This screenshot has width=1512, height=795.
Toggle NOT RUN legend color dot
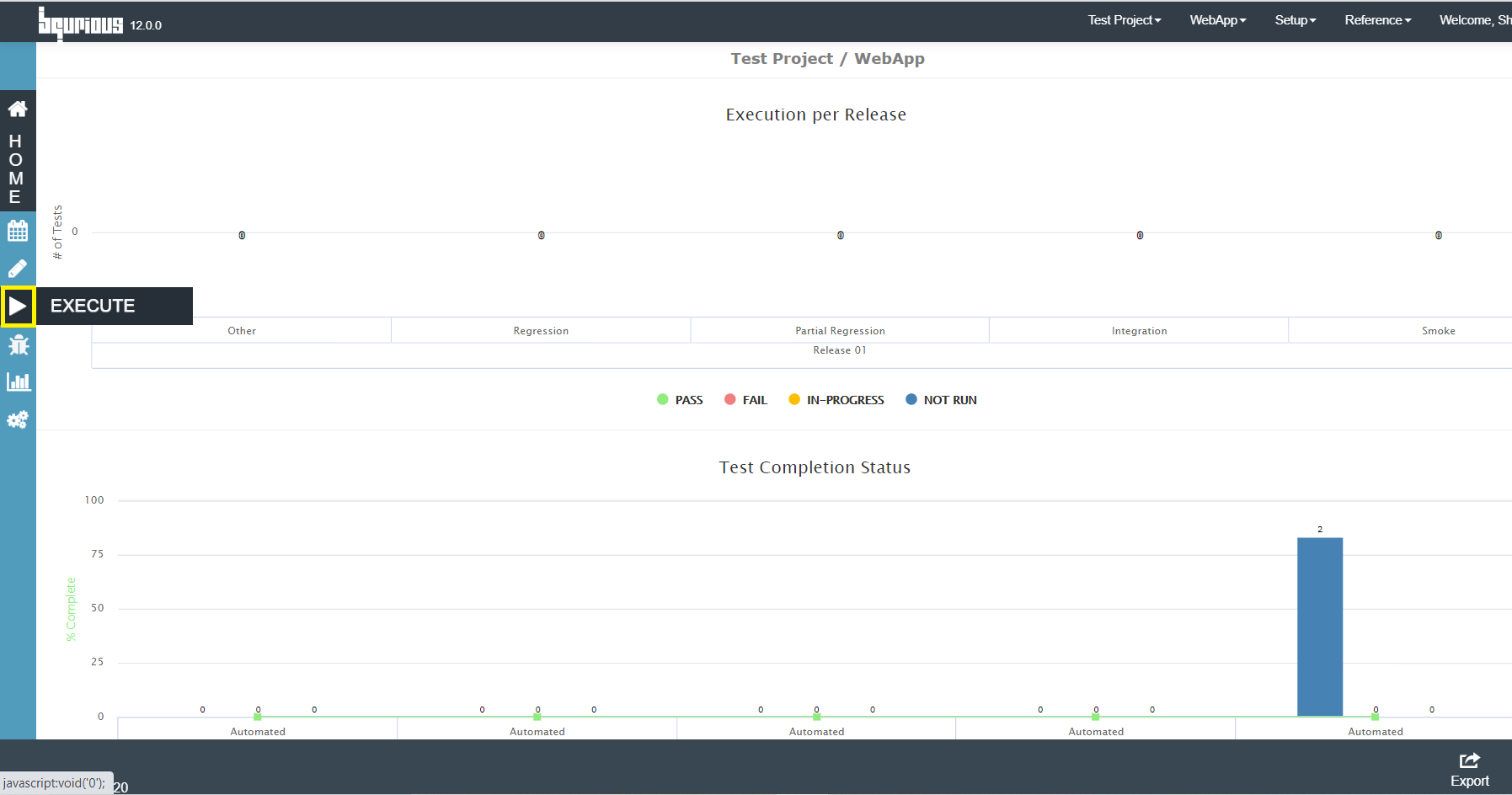(x=911, y=399)
